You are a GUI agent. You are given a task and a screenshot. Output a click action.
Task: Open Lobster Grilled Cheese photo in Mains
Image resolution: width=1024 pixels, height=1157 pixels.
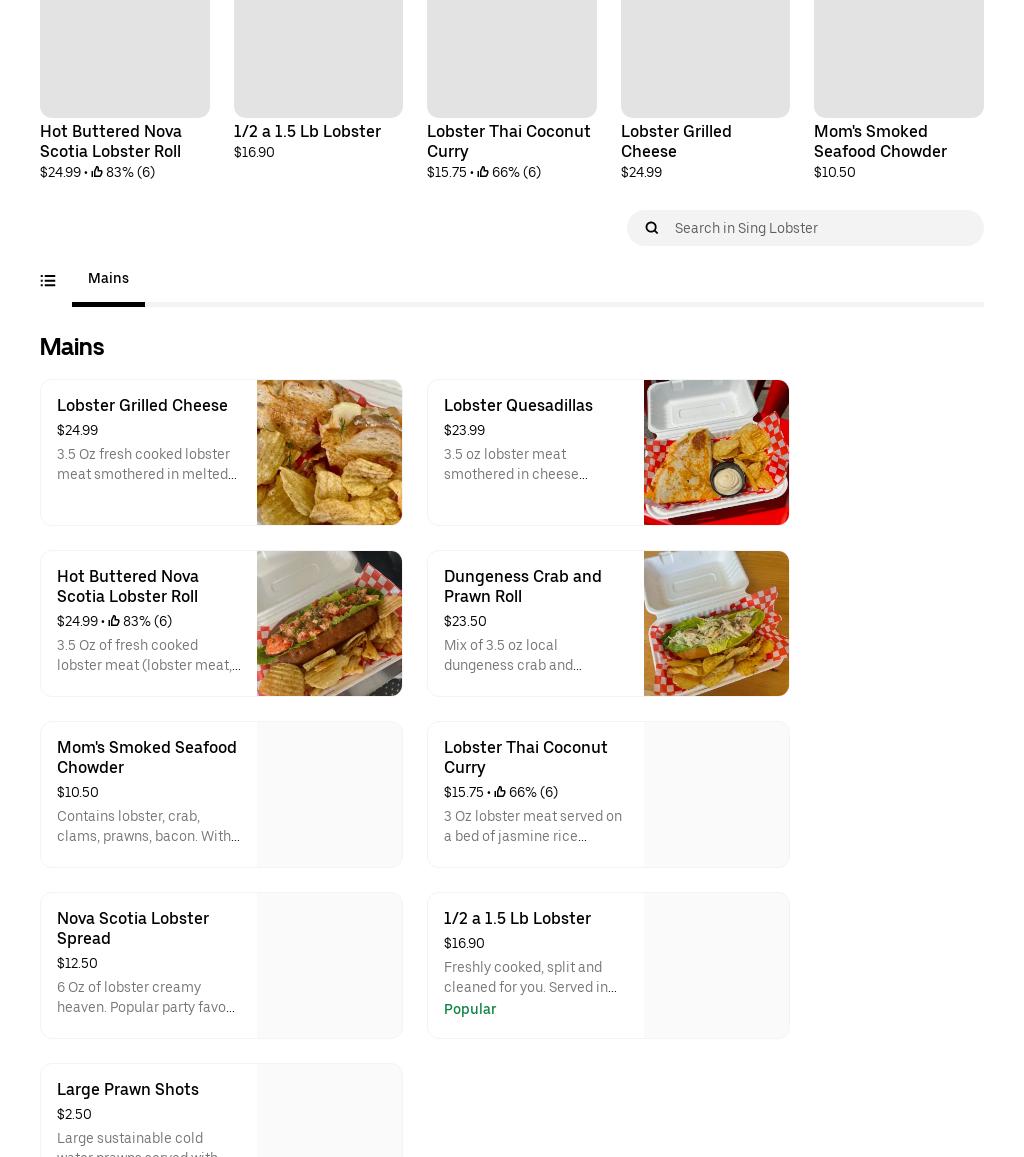click(329, 452)
